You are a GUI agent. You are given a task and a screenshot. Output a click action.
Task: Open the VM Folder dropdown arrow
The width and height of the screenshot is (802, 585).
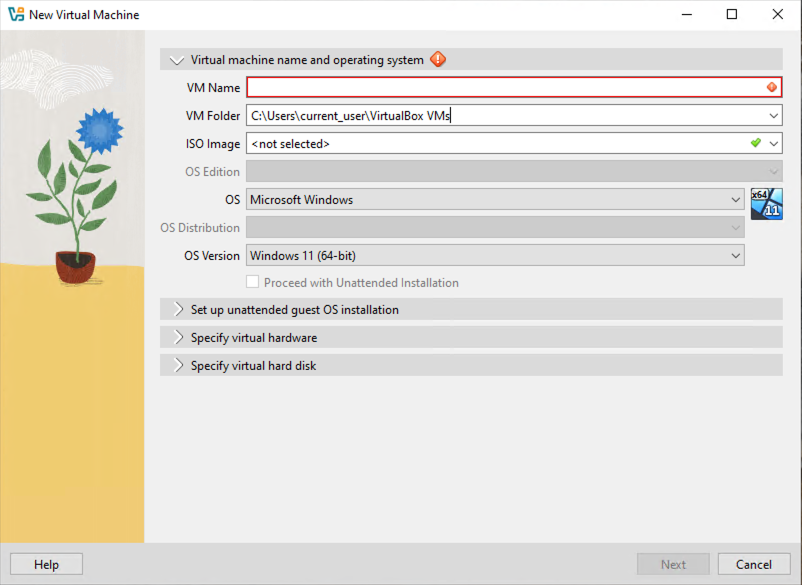[x=774, y=116]
